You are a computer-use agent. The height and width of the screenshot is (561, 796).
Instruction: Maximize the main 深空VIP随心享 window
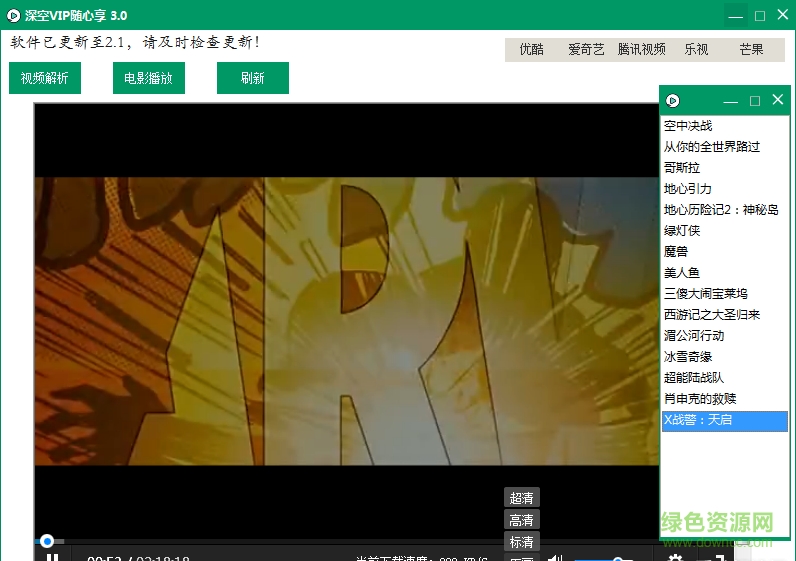coord(760,16)
